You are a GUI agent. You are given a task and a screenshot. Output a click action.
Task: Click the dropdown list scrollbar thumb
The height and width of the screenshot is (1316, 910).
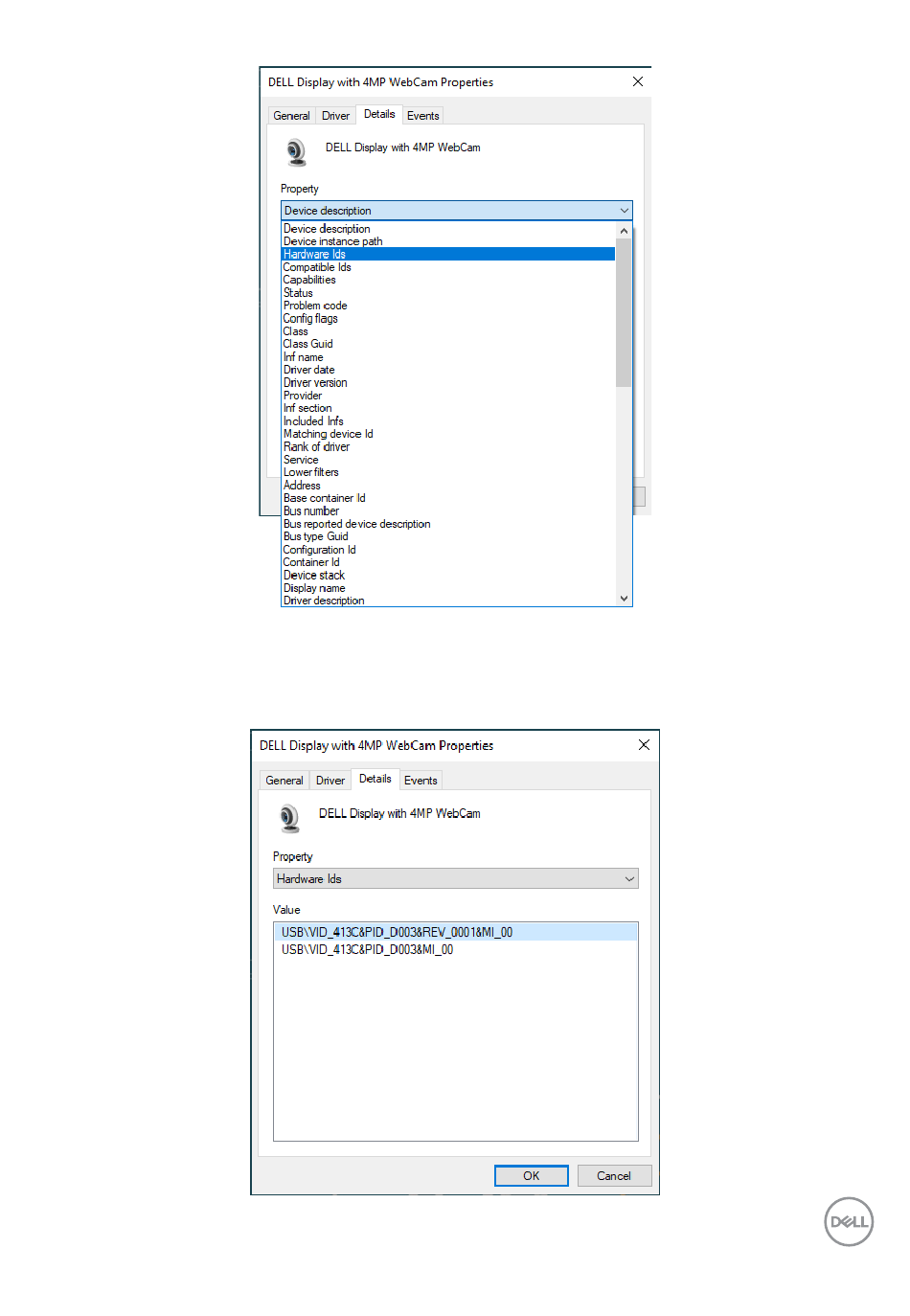624,312
